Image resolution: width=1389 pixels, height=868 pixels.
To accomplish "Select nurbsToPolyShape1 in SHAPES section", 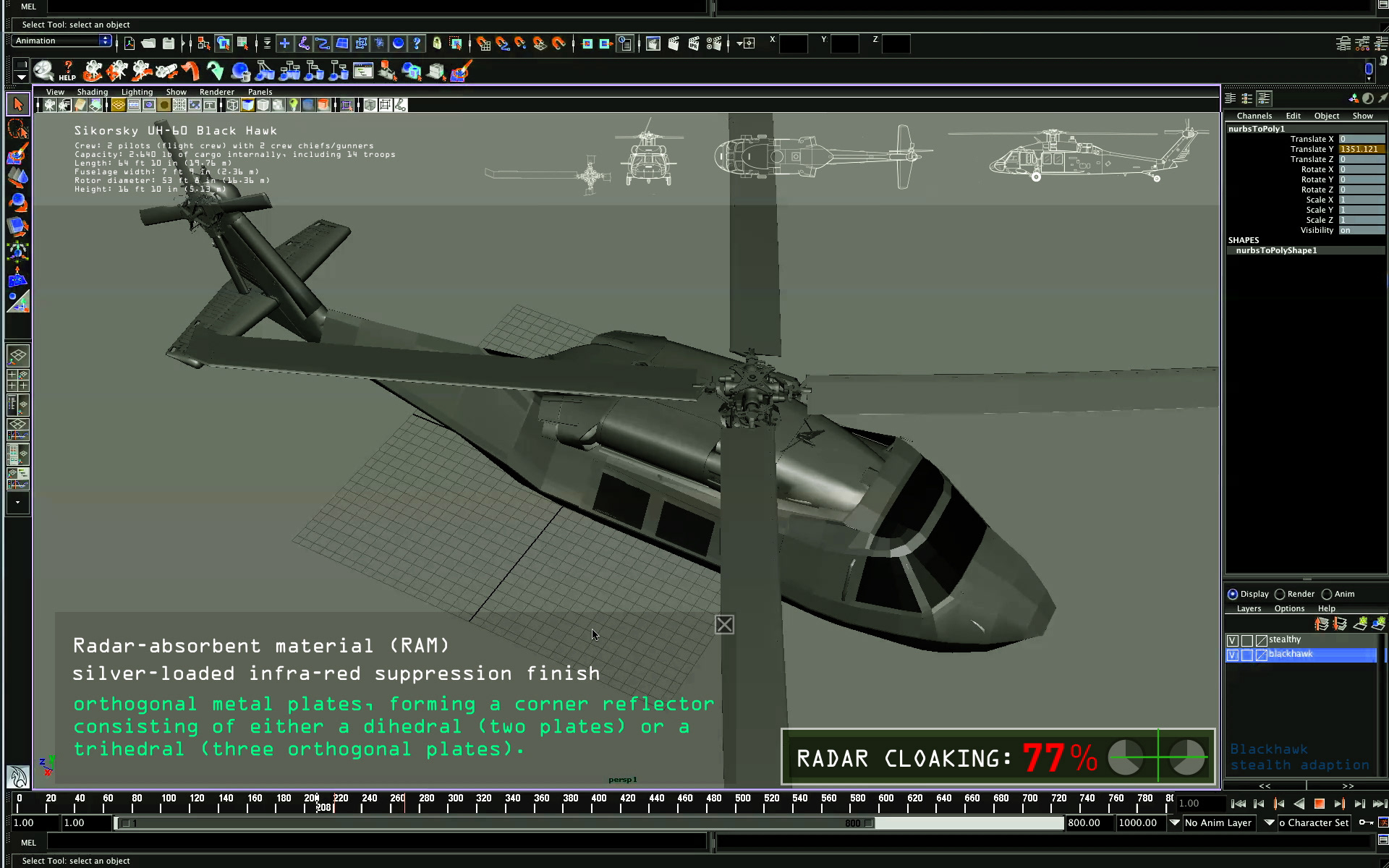I will (x=1276, y=250).
